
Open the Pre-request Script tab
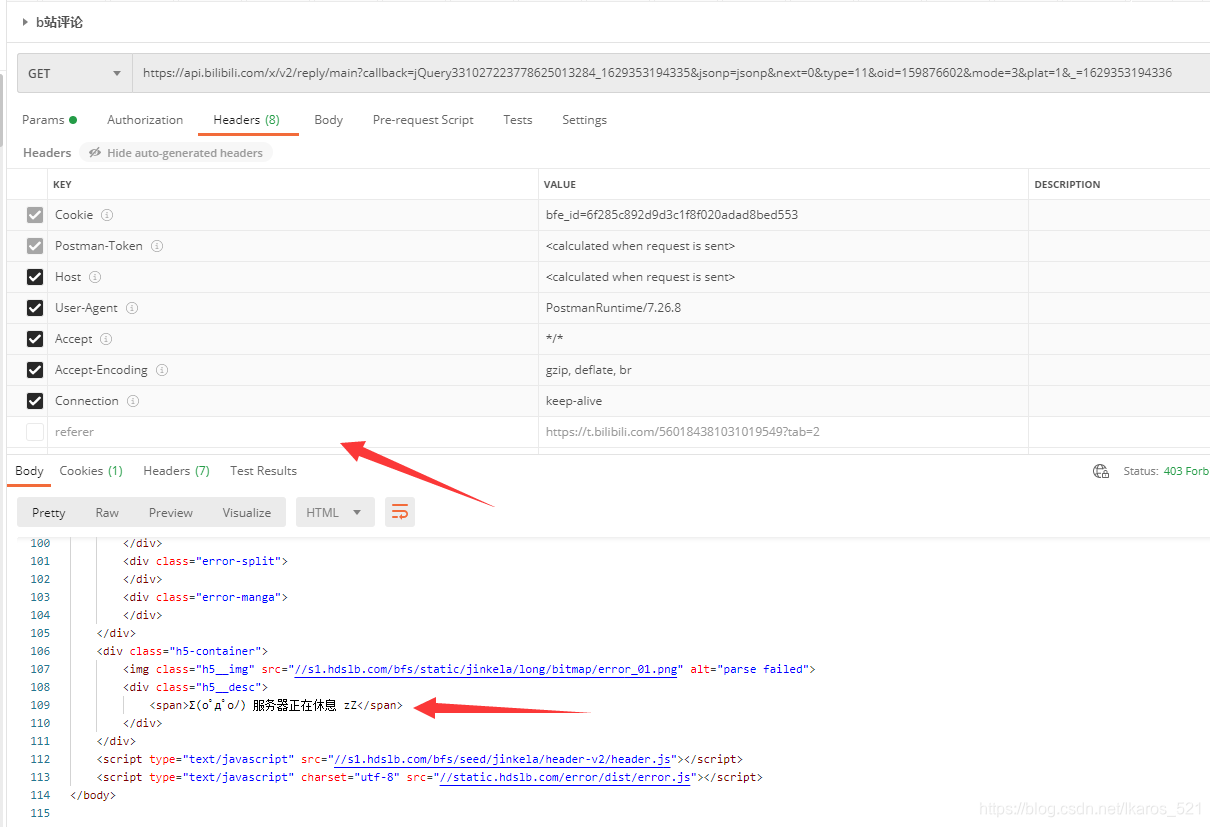pyautogui.click(x=423, y=120)
